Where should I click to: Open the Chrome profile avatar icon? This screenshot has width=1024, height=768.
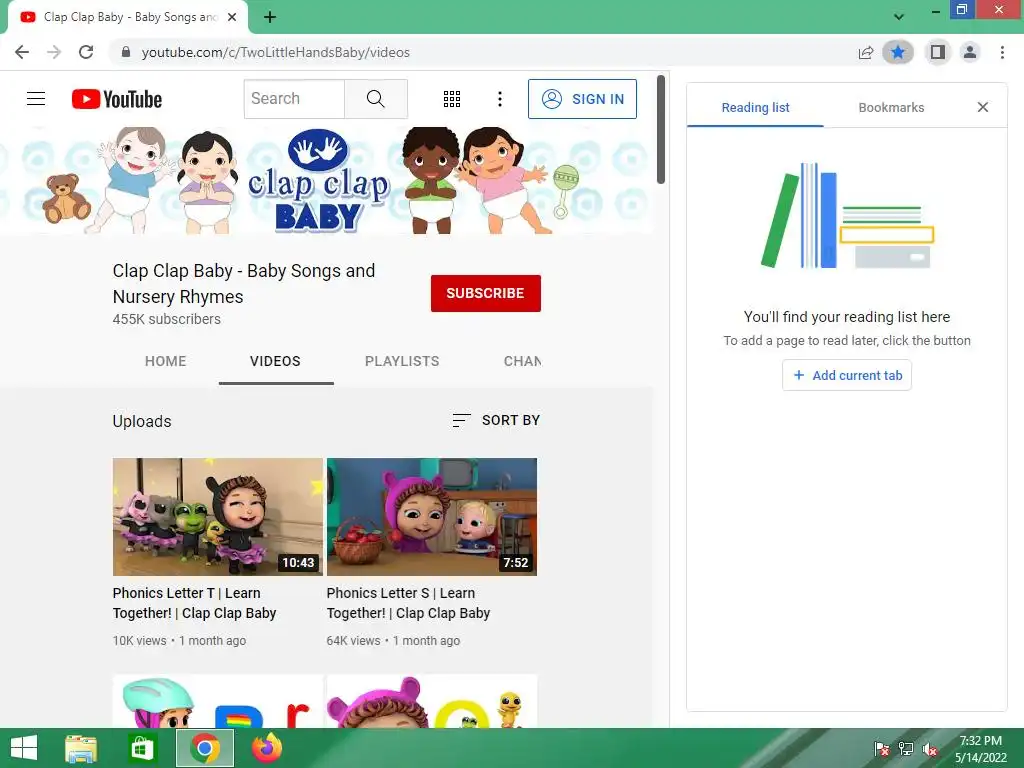tap(970, 52)
